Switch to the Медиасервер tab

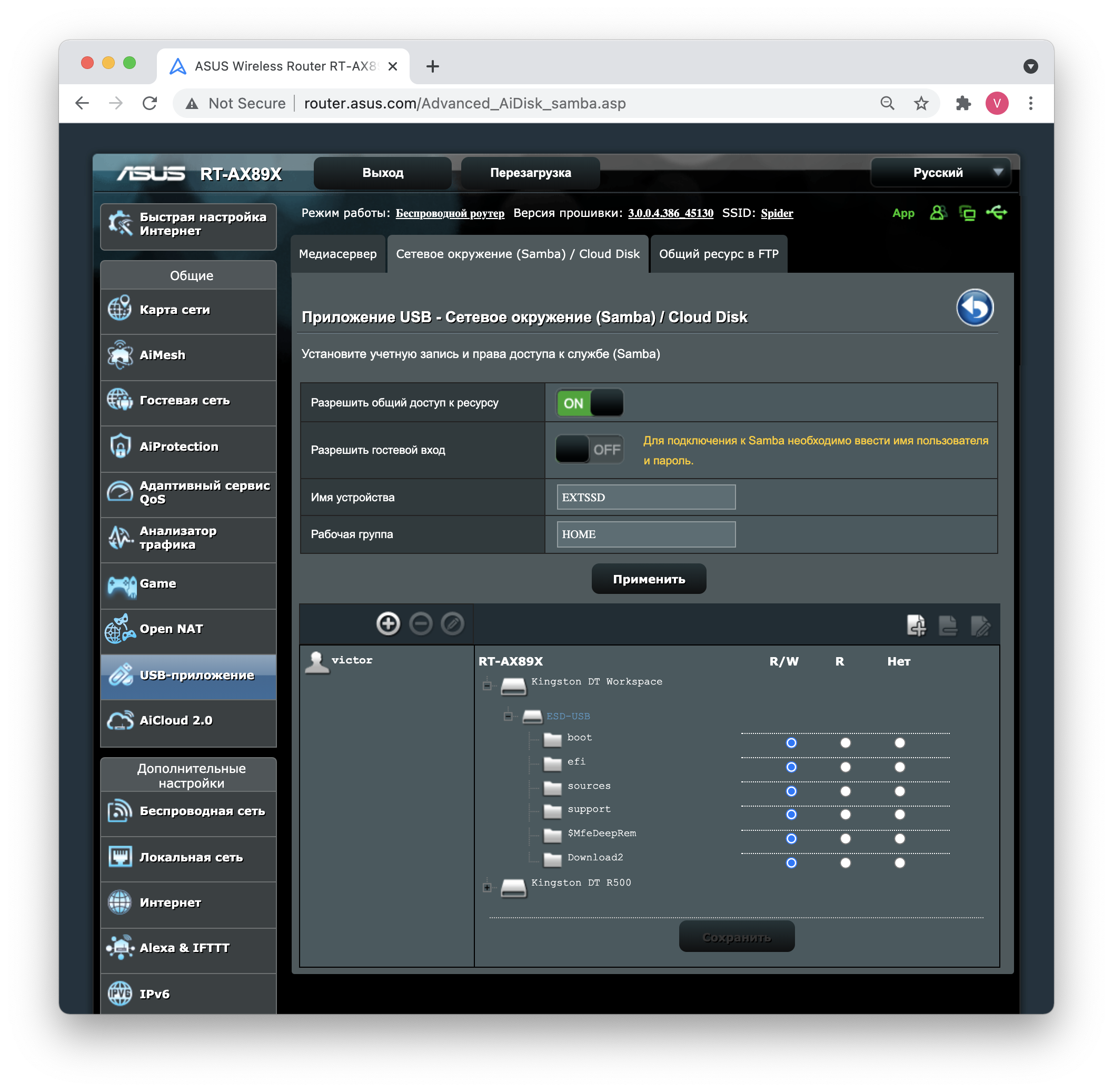(x=337, y=253)
